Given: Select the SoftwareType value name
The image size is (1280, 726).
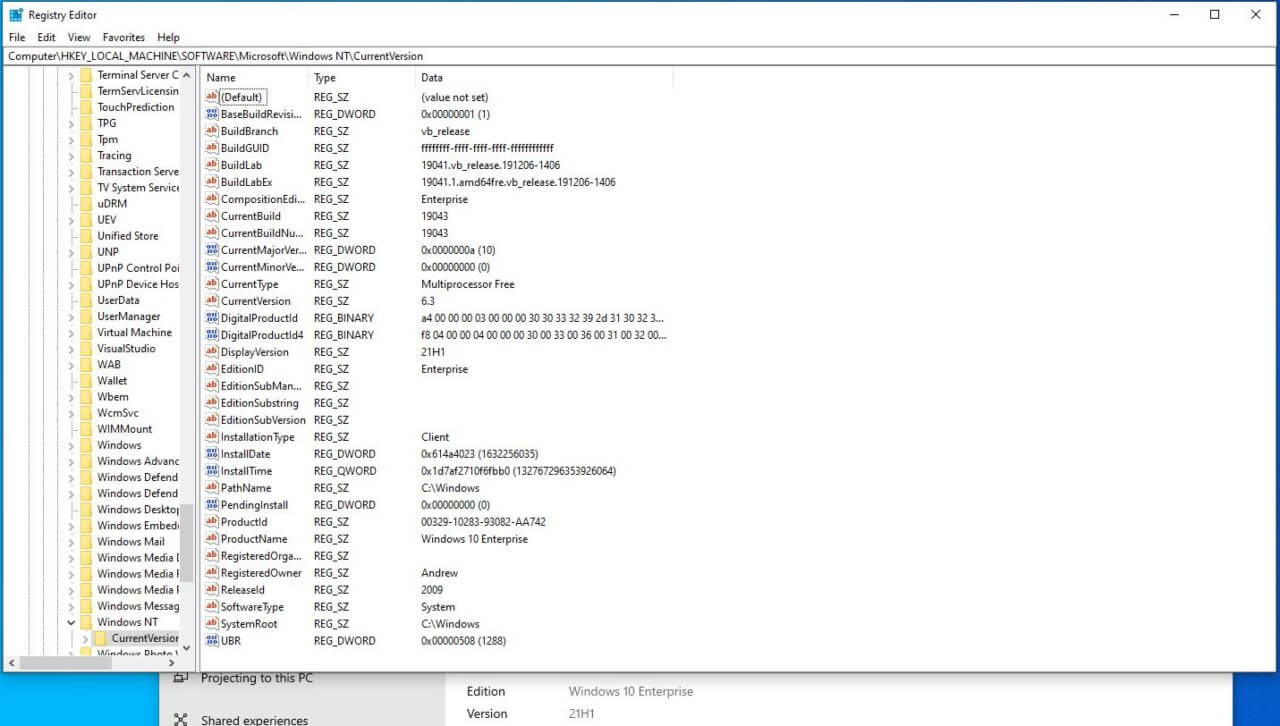Looking at the screenshot, I should point(252,607).
